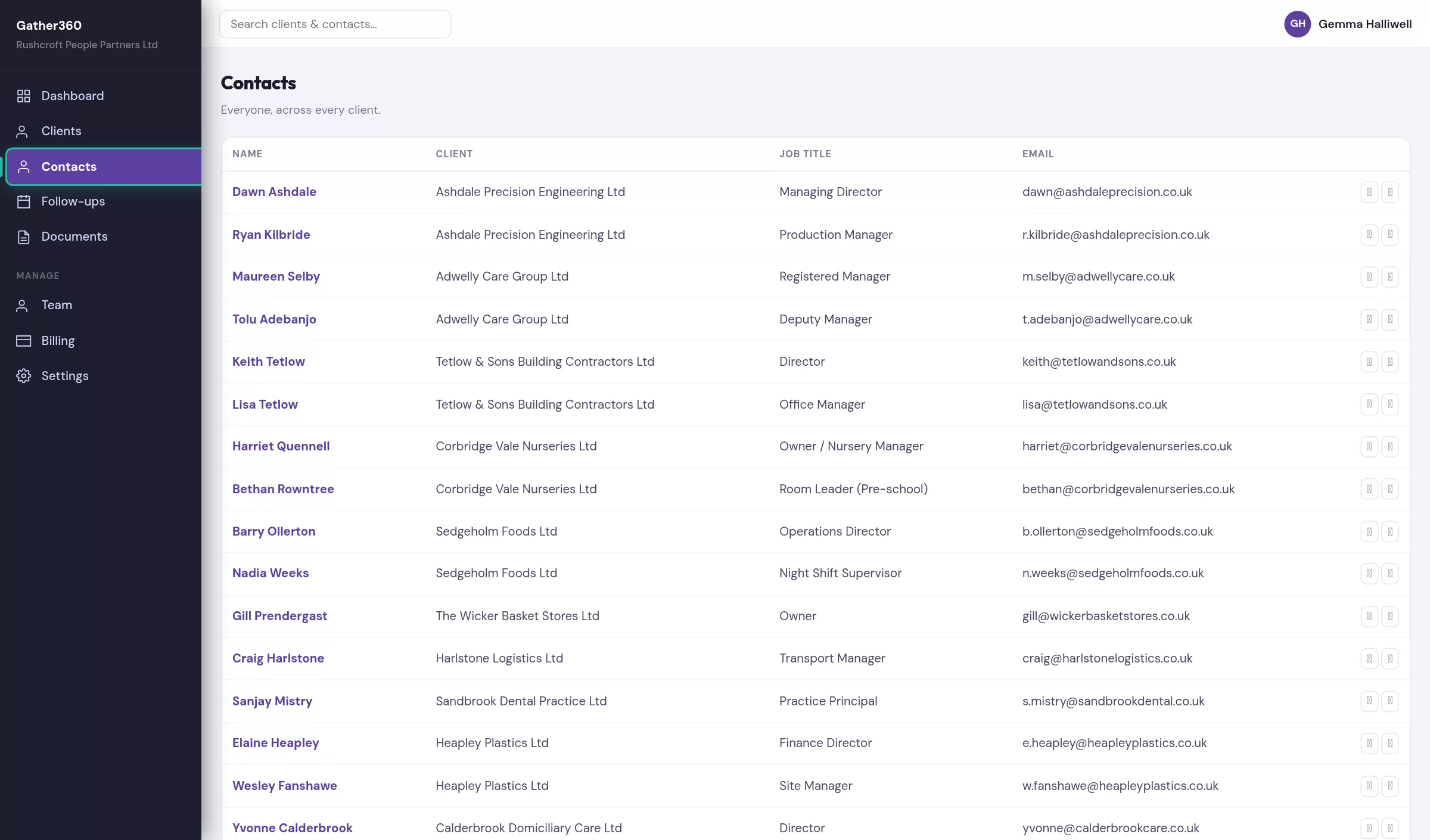Open Dashboard via its grid icon

(x=23, y=96)
